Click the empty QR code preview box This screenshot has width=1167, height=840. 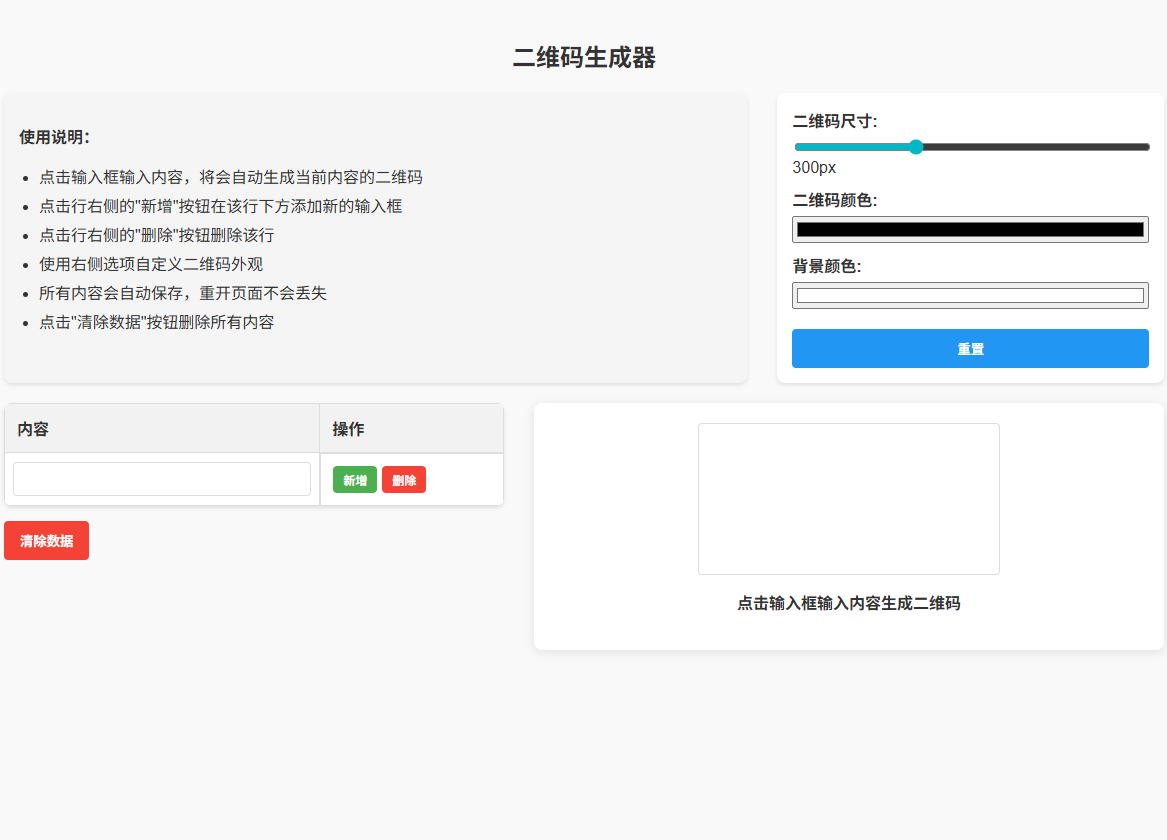(848, 498)
